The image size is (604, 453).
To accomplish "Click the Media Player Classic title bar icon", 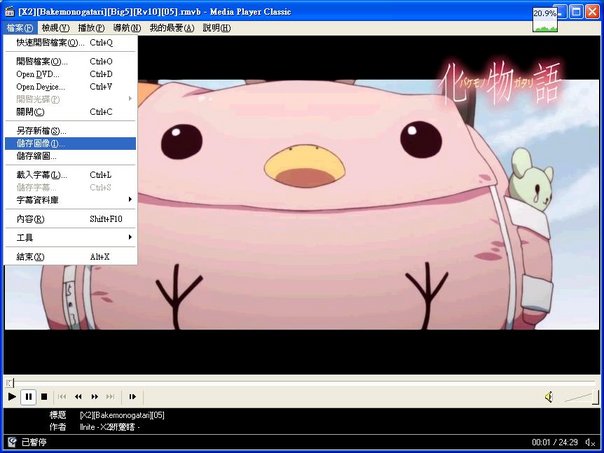I will click(x=9, y=12).
